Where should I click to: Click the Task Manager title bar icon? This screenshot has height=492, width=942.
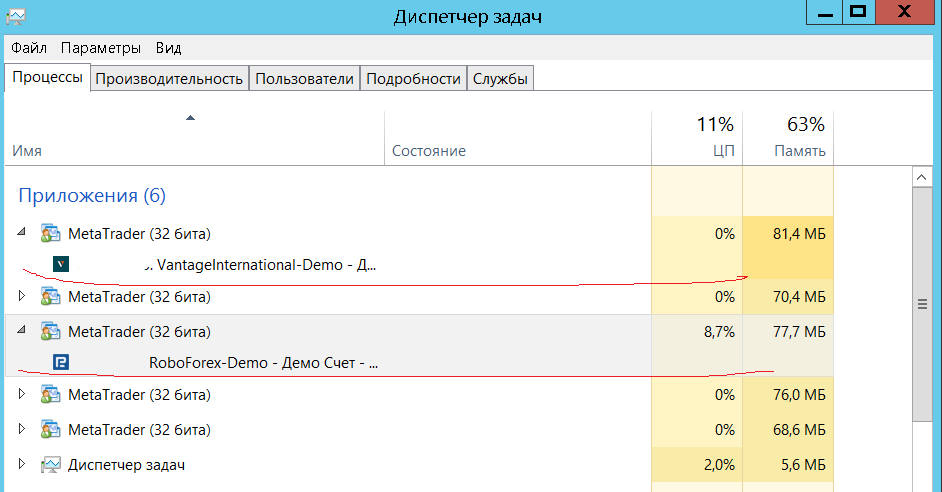[x=16, y=16]
